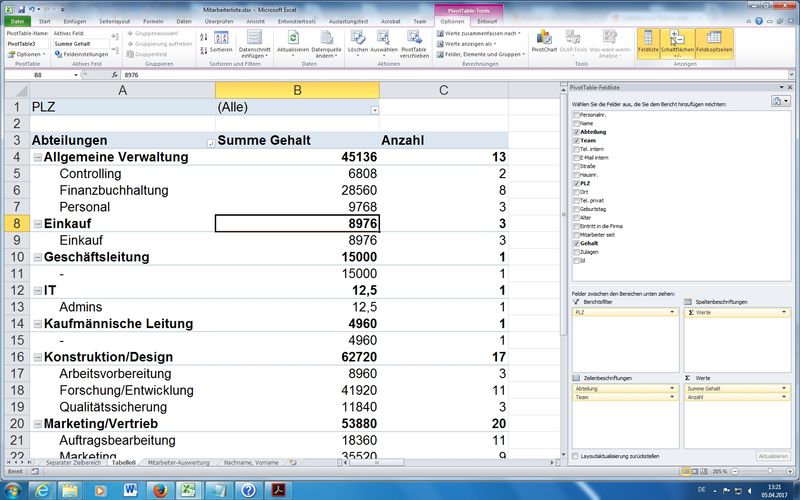Switch to the Mitarbeiter-Auswertung sheet tab

pos(177,464)
